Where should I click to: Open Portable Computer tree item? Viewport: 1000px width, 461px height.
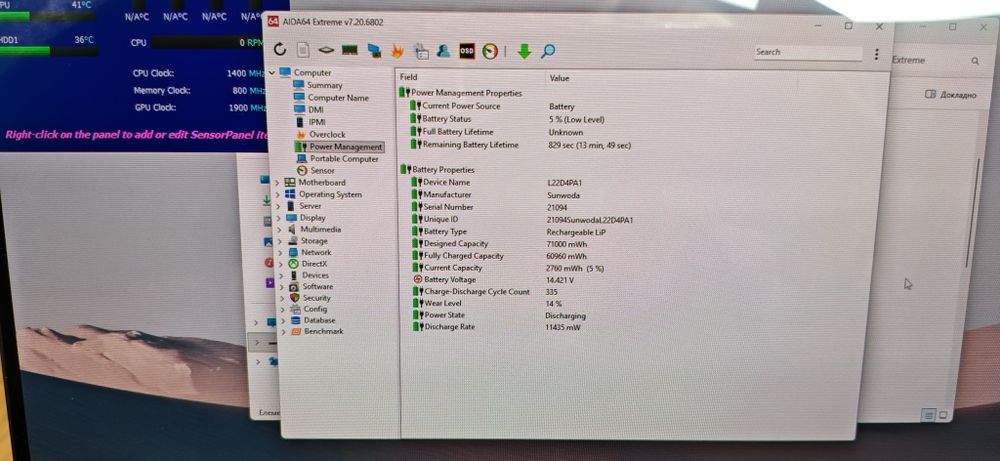coord(344,159)
